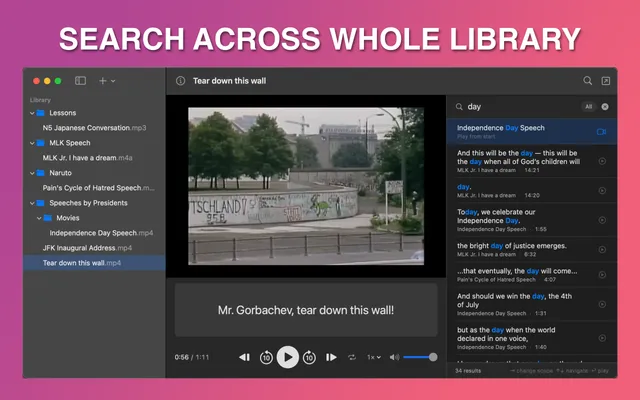Mute audio with the speaker icon
This screenshot has height=400, width=640.
point(394,357)
